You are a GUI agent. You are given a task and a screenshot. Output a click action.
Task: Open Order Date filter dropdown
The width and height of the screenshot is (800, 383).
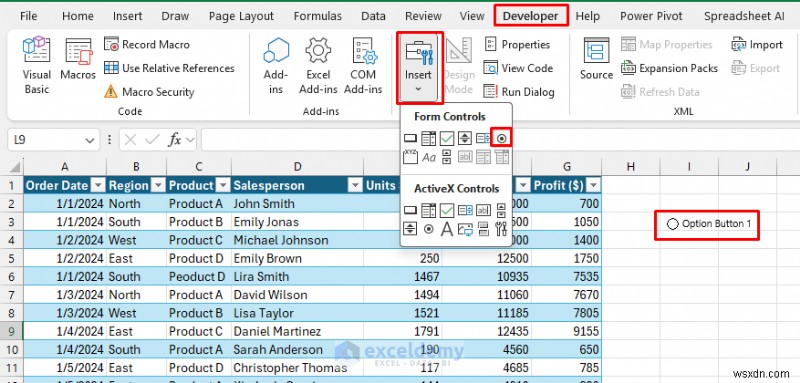pos(98,185)
